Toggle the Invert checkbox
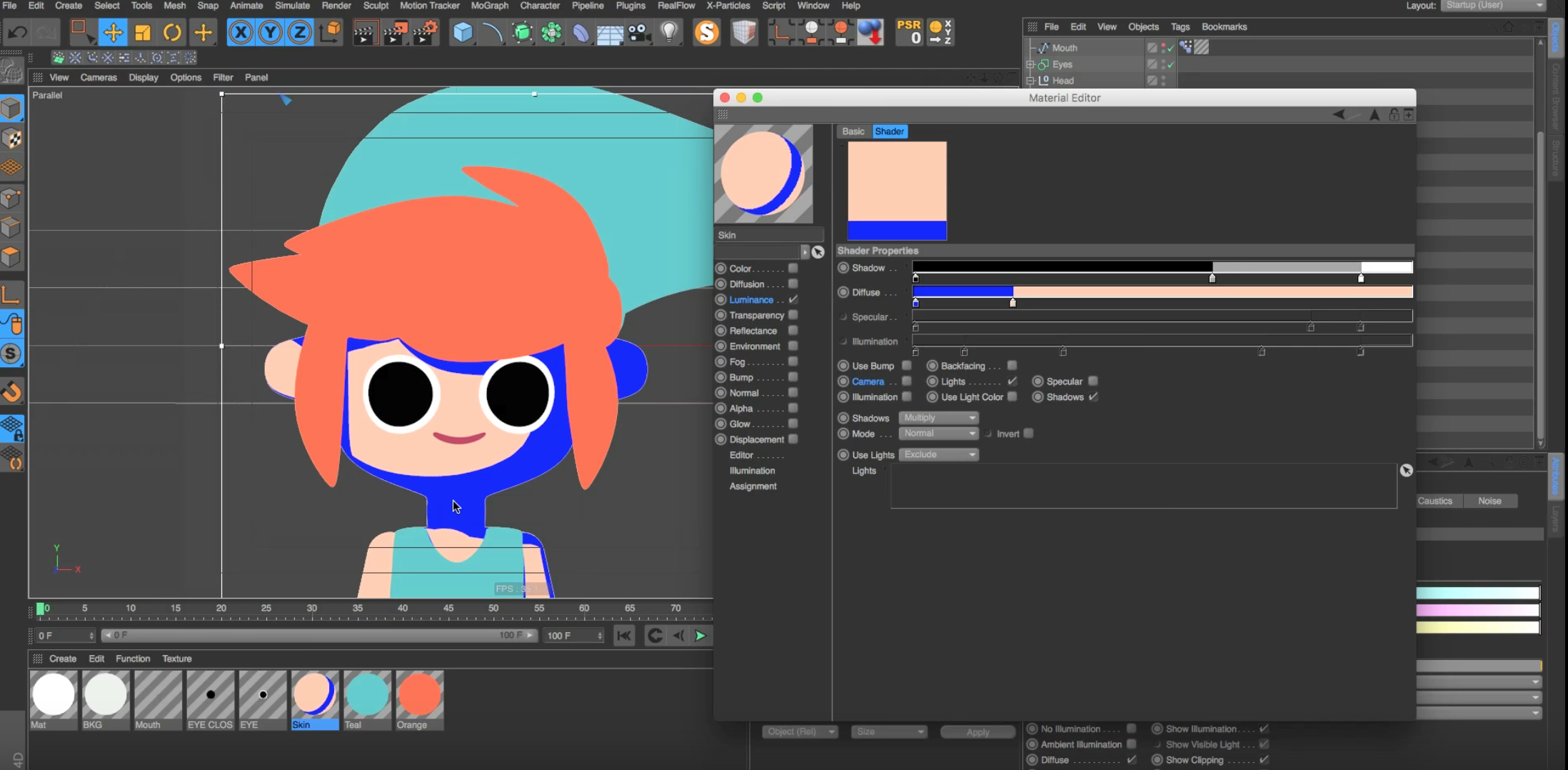 [1028, 434]
